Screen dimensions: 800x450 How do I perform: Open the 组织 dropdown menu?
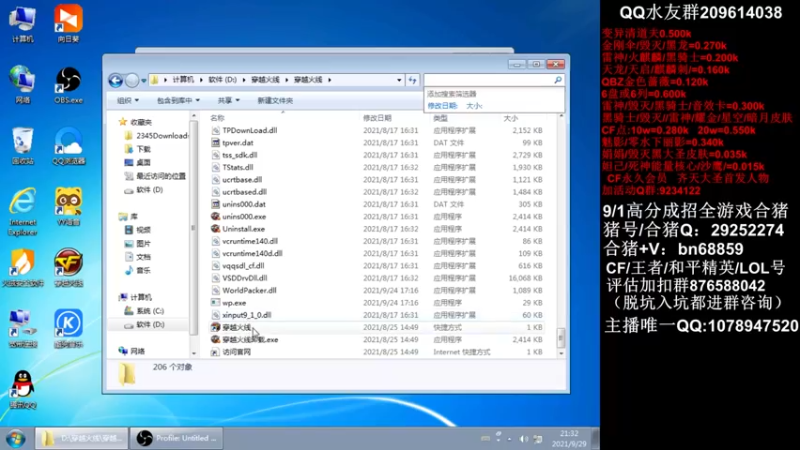pyautogui.click(x=128, y=101)
